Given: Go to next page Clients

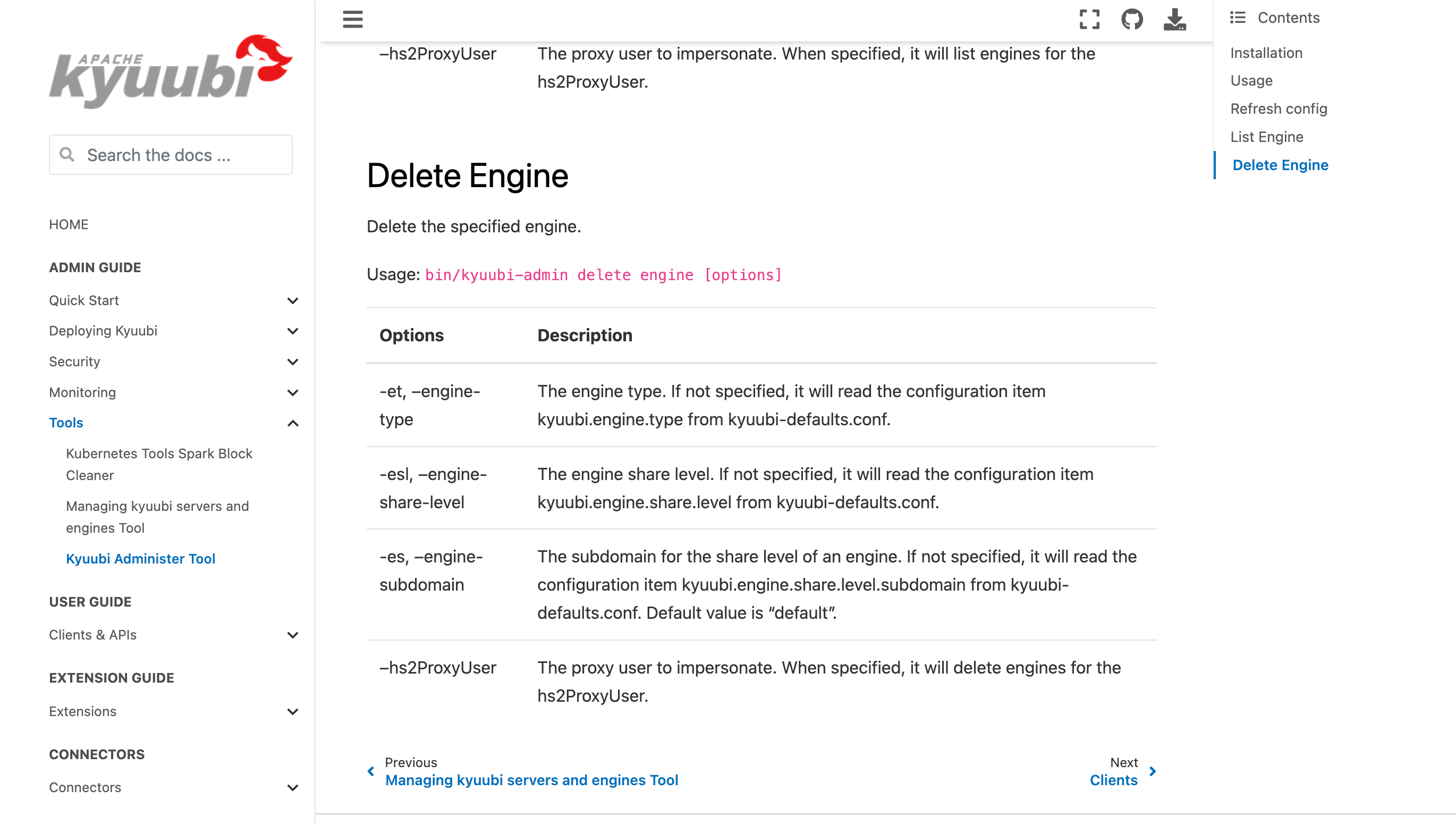Looking at the screenshot, I should 1113,780.
